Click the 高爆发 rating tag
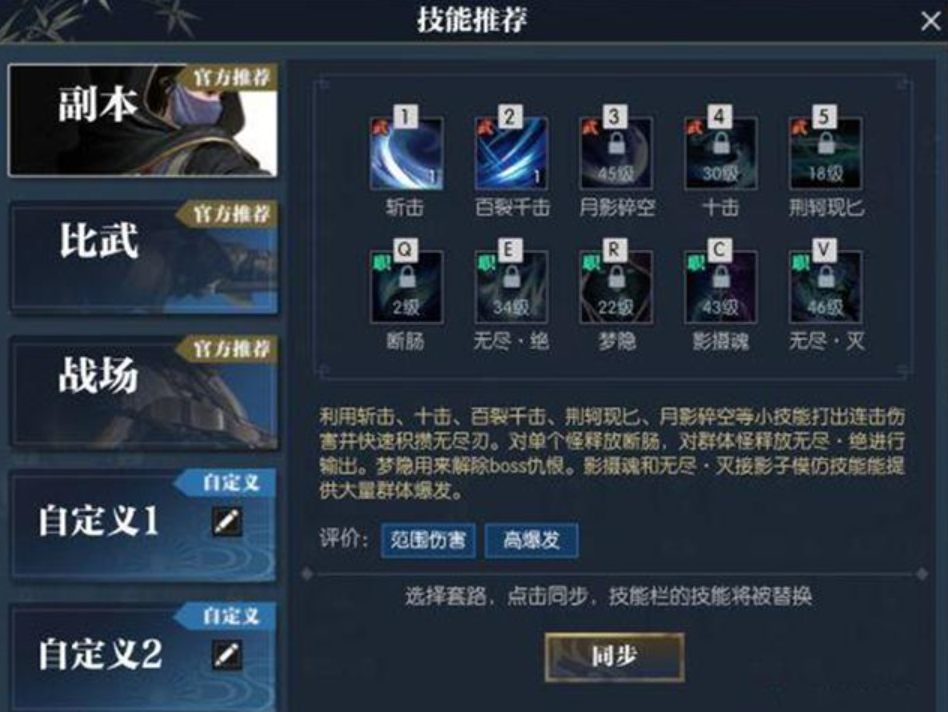Viewport: 948px width, 712px height. click(531, 540)
